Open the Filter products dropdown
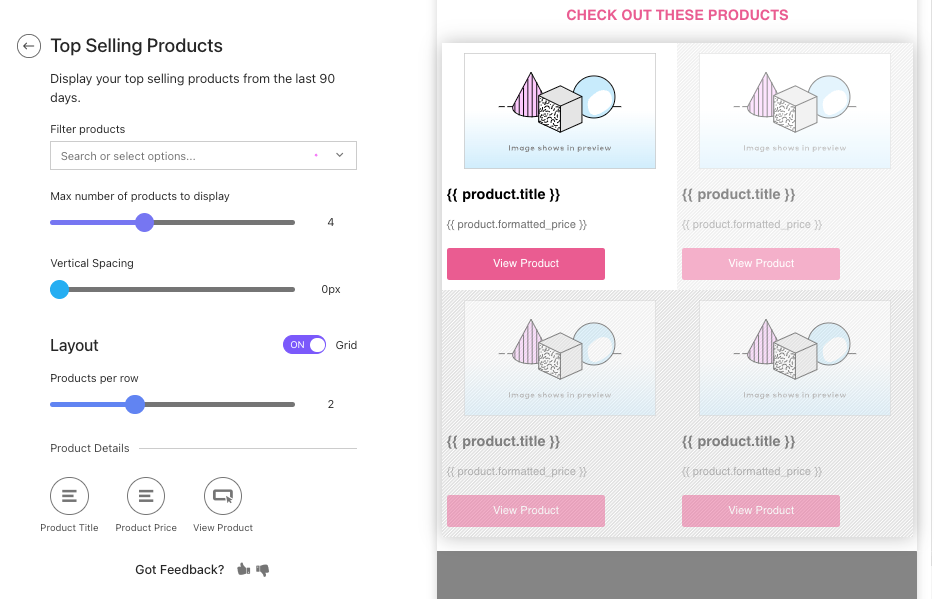Viewport: 934px width, 599px height. coord(203,155)
